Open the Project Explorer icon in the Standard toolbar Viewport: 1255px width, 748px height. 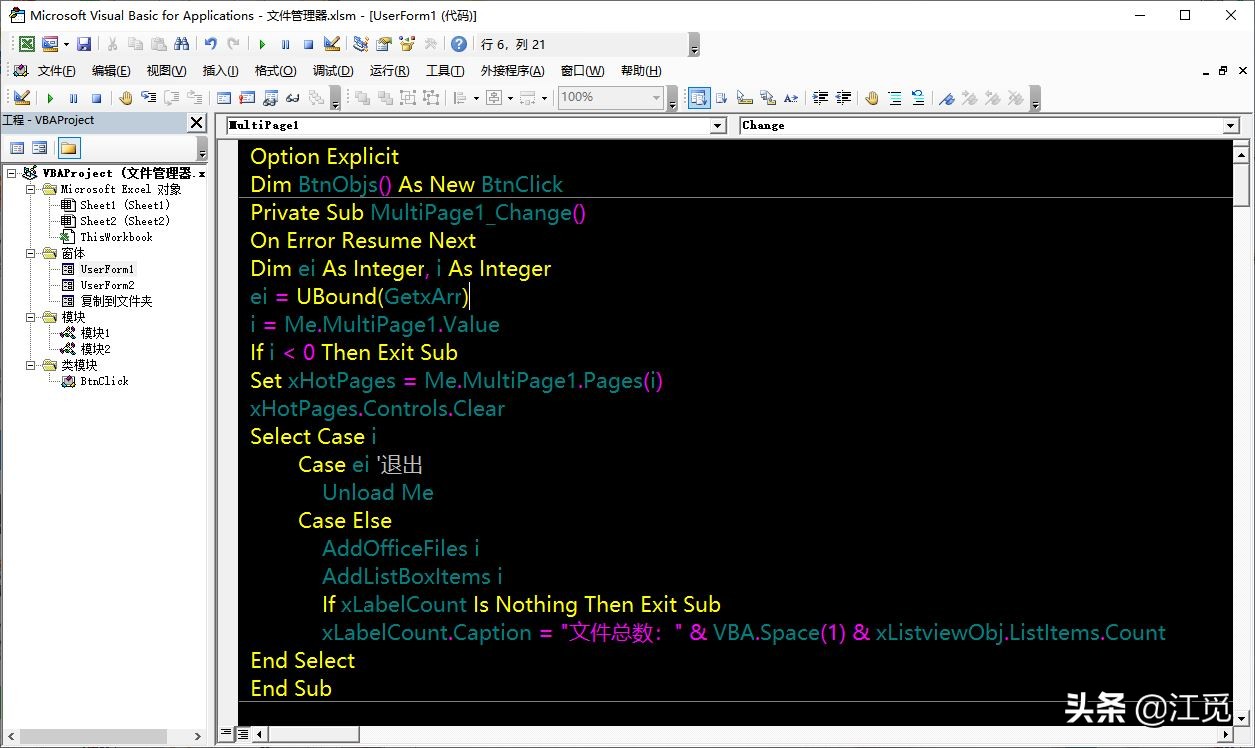point(360,44)
